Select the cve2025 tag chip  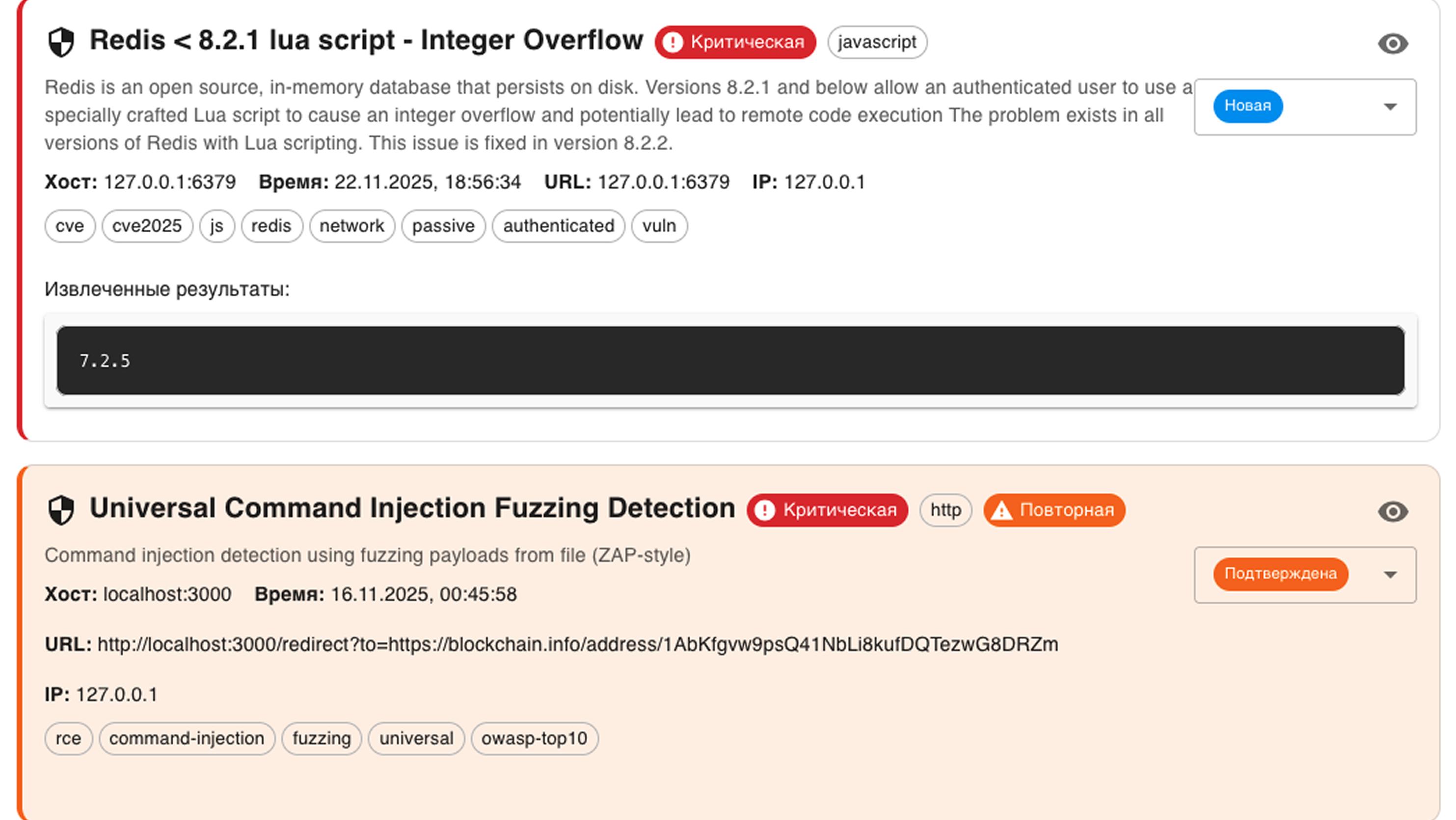[x=147, y=226]
